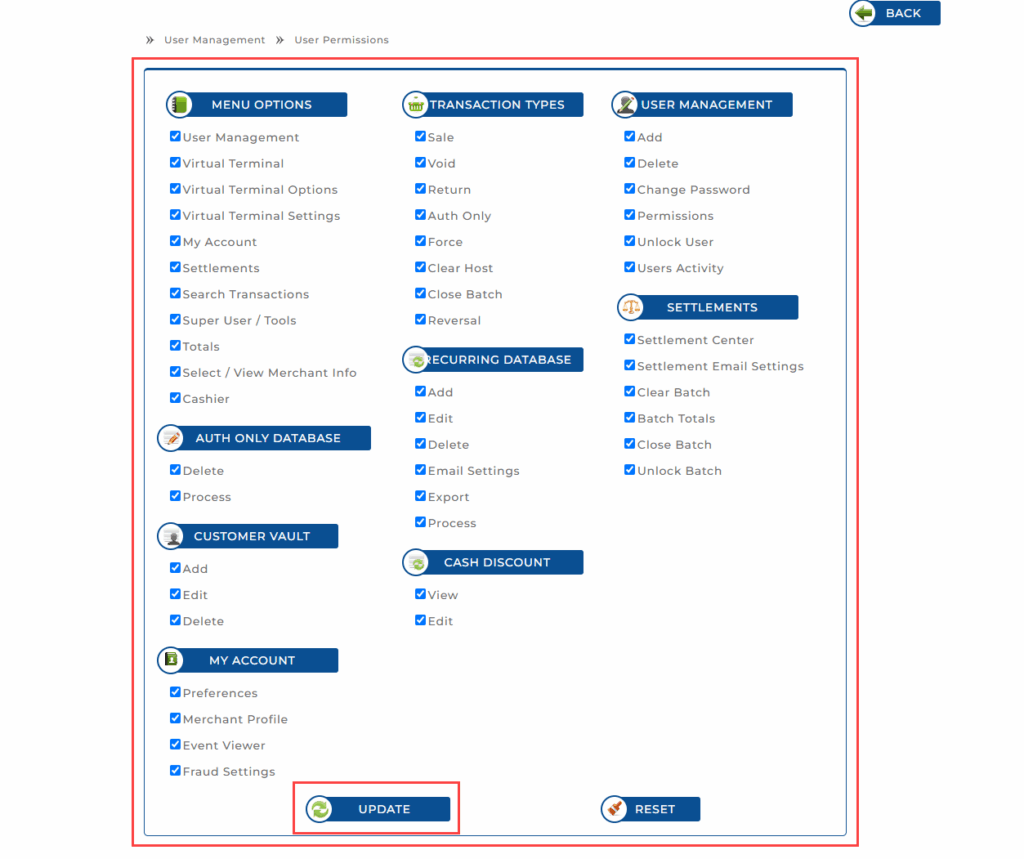
Task: Toggle the Auth Only transaction checkbox
Action: tap(421, 215)
